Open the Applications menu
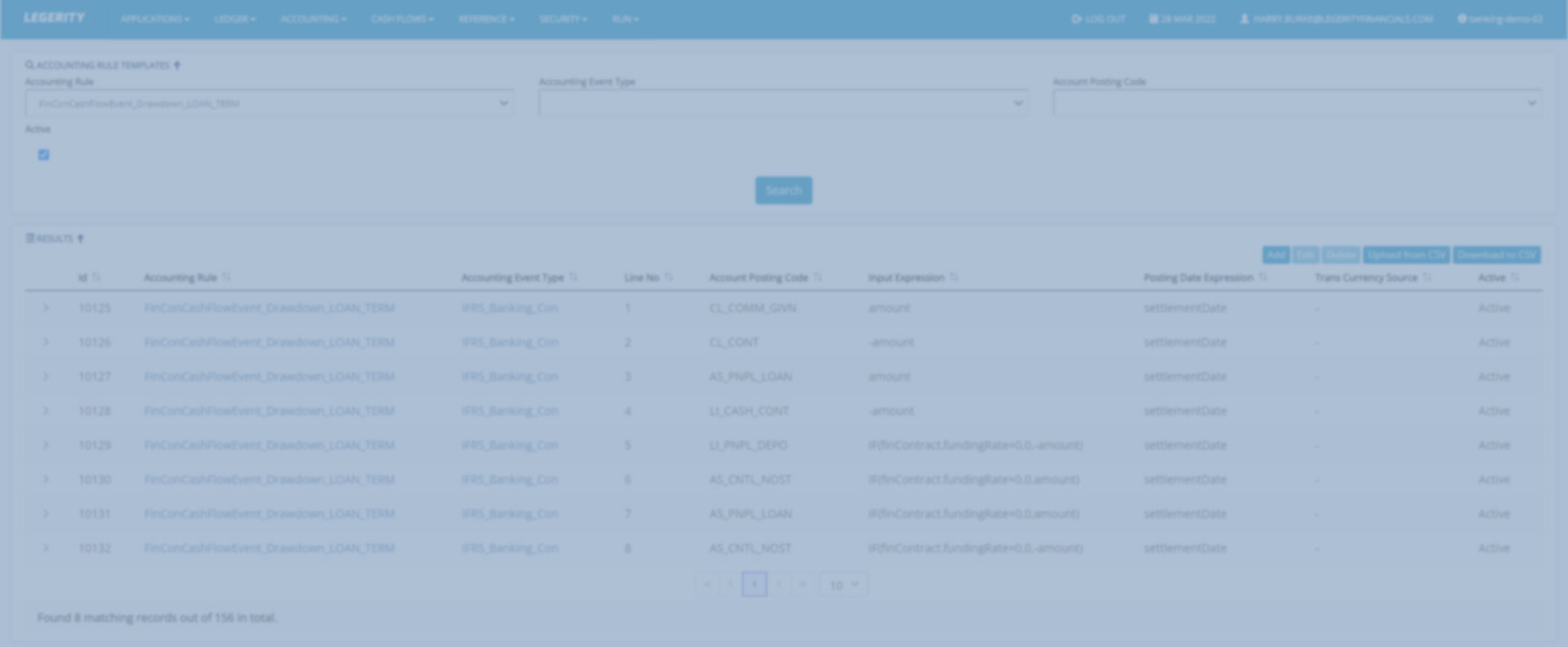The image size is (1568, 647). [x=155, y=19]
